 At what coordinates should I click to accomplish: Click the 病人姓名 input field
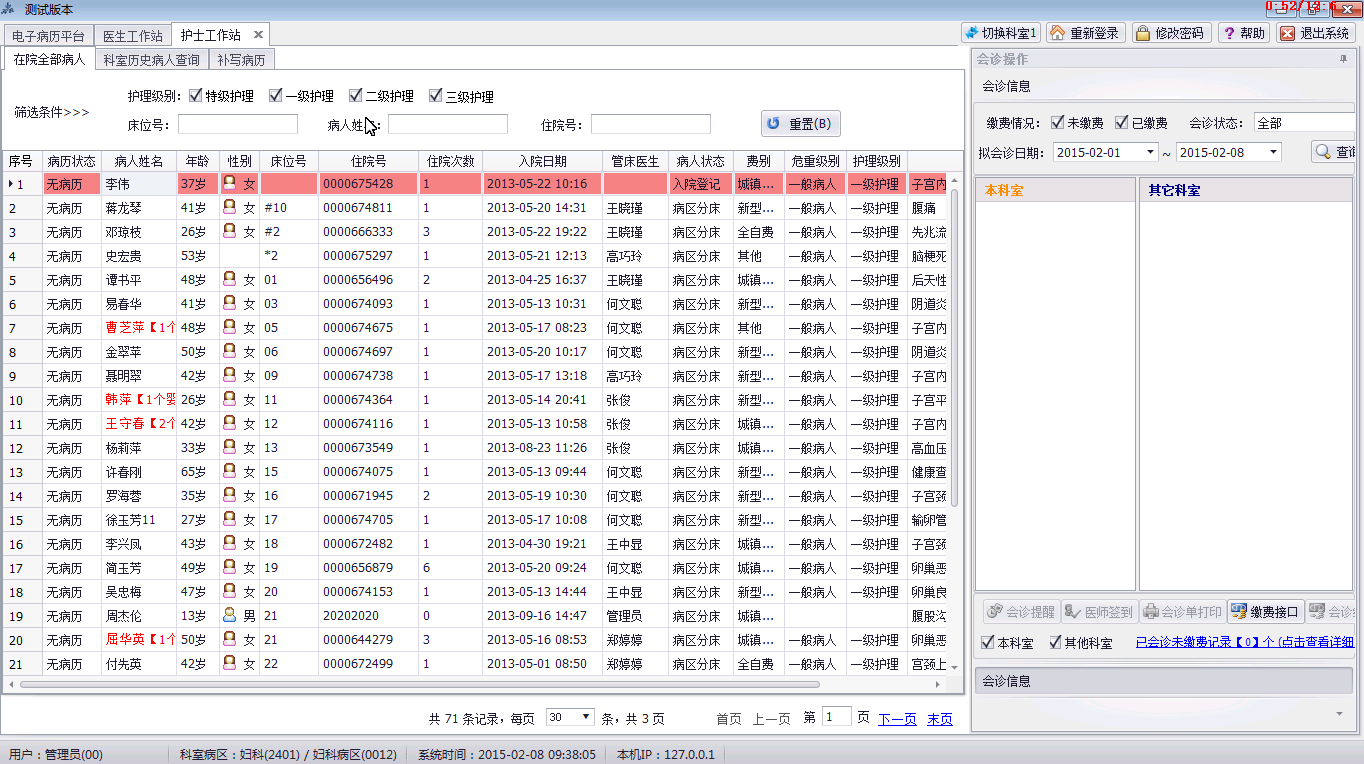click(448, 124)
